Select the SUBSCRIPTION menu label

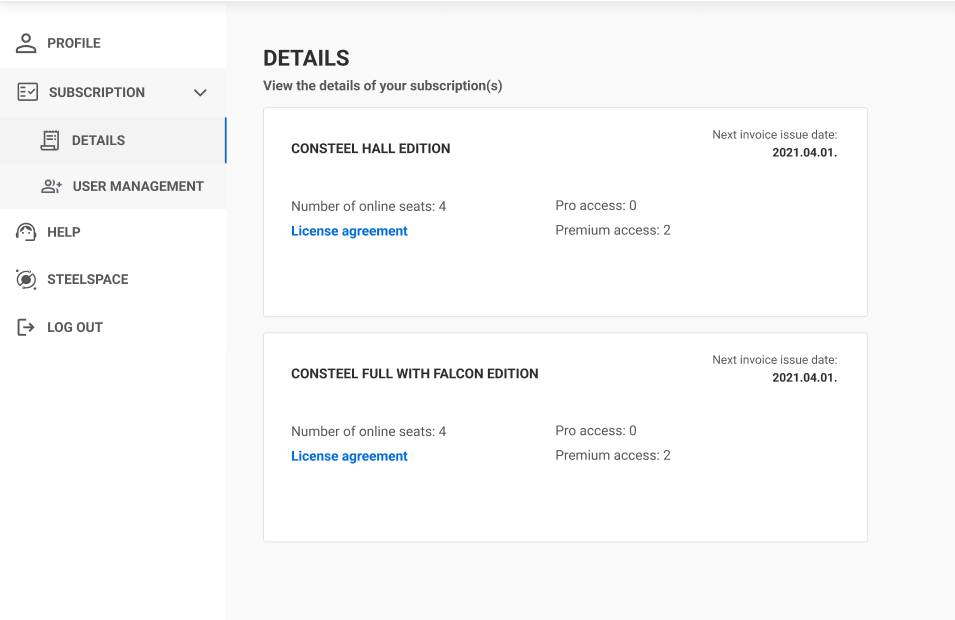coord(97,93)
